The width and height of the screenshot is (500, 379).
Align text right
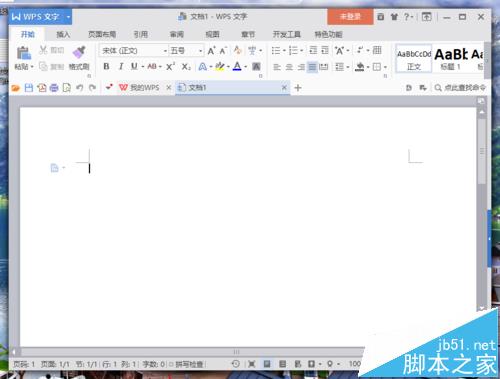pos(301,67)
